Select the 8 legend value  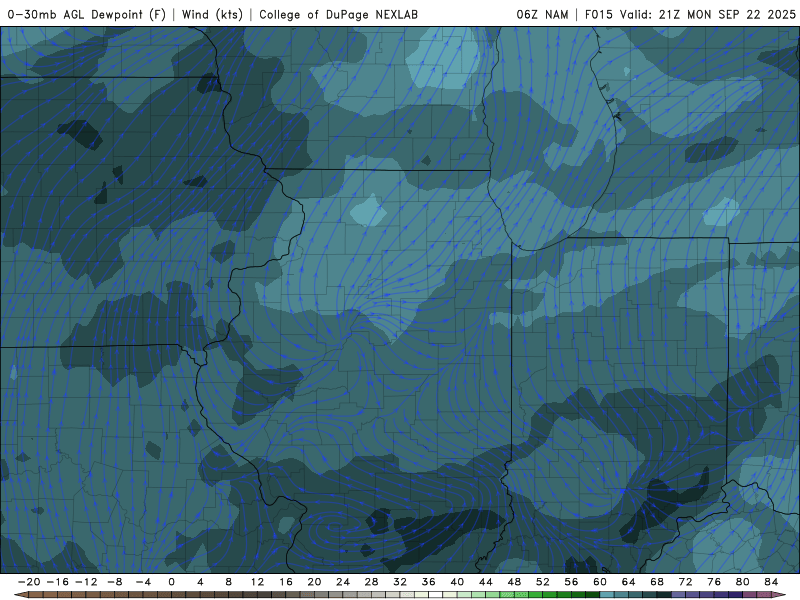click(229, 582)
